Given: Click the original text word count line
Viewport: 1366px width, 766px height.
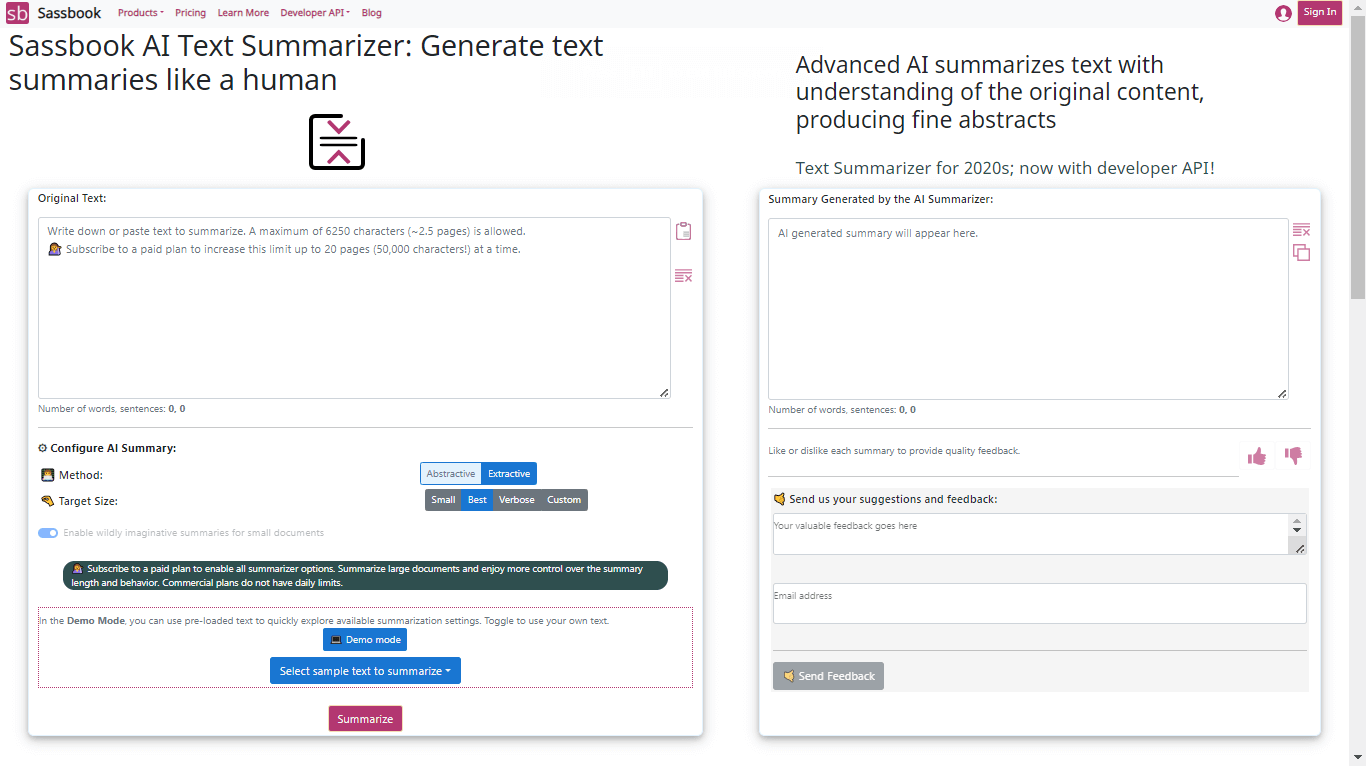Looking at the screenshot, I should coord(111,409).
